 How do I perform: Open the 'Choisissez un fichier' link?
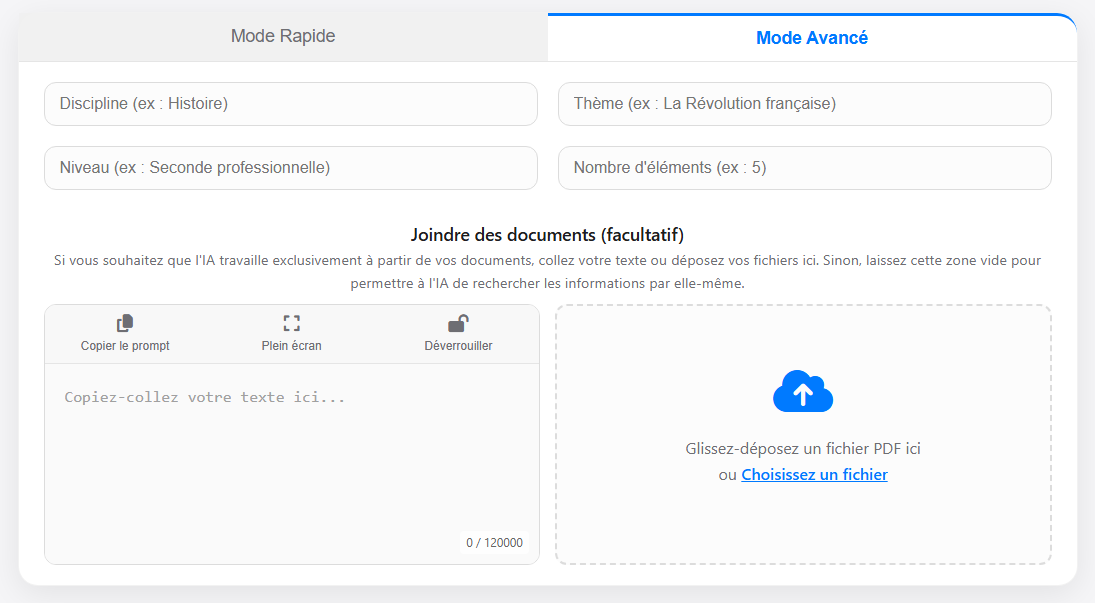pyautogui.click(x=814, y=475)
